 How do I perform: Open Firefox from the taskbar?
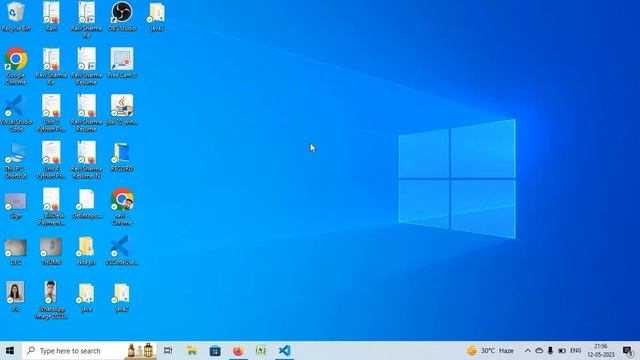[x=238, y=351]
